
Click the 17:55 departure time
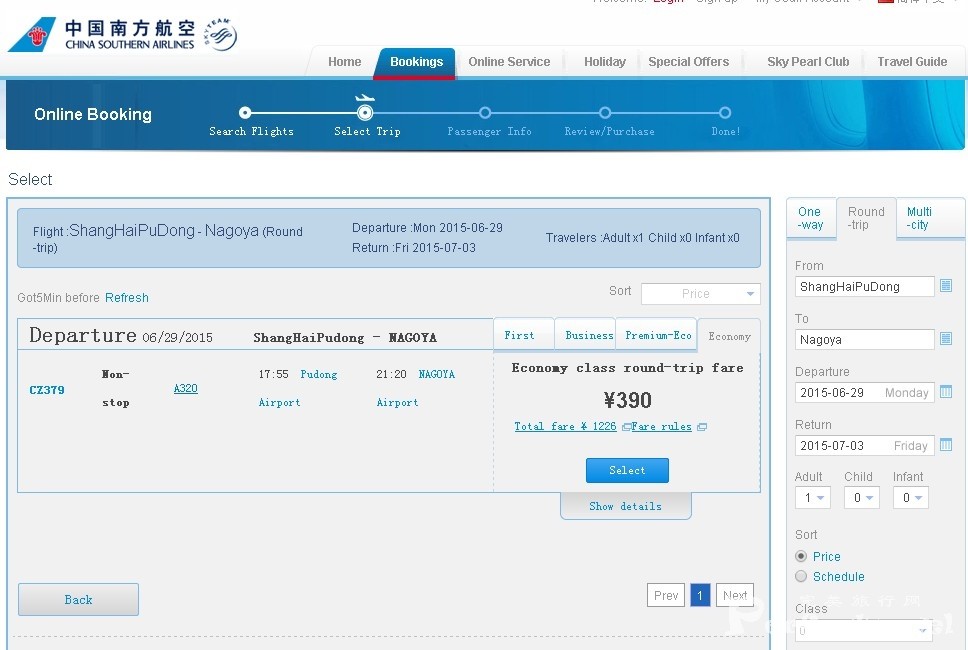coord(273,374)
